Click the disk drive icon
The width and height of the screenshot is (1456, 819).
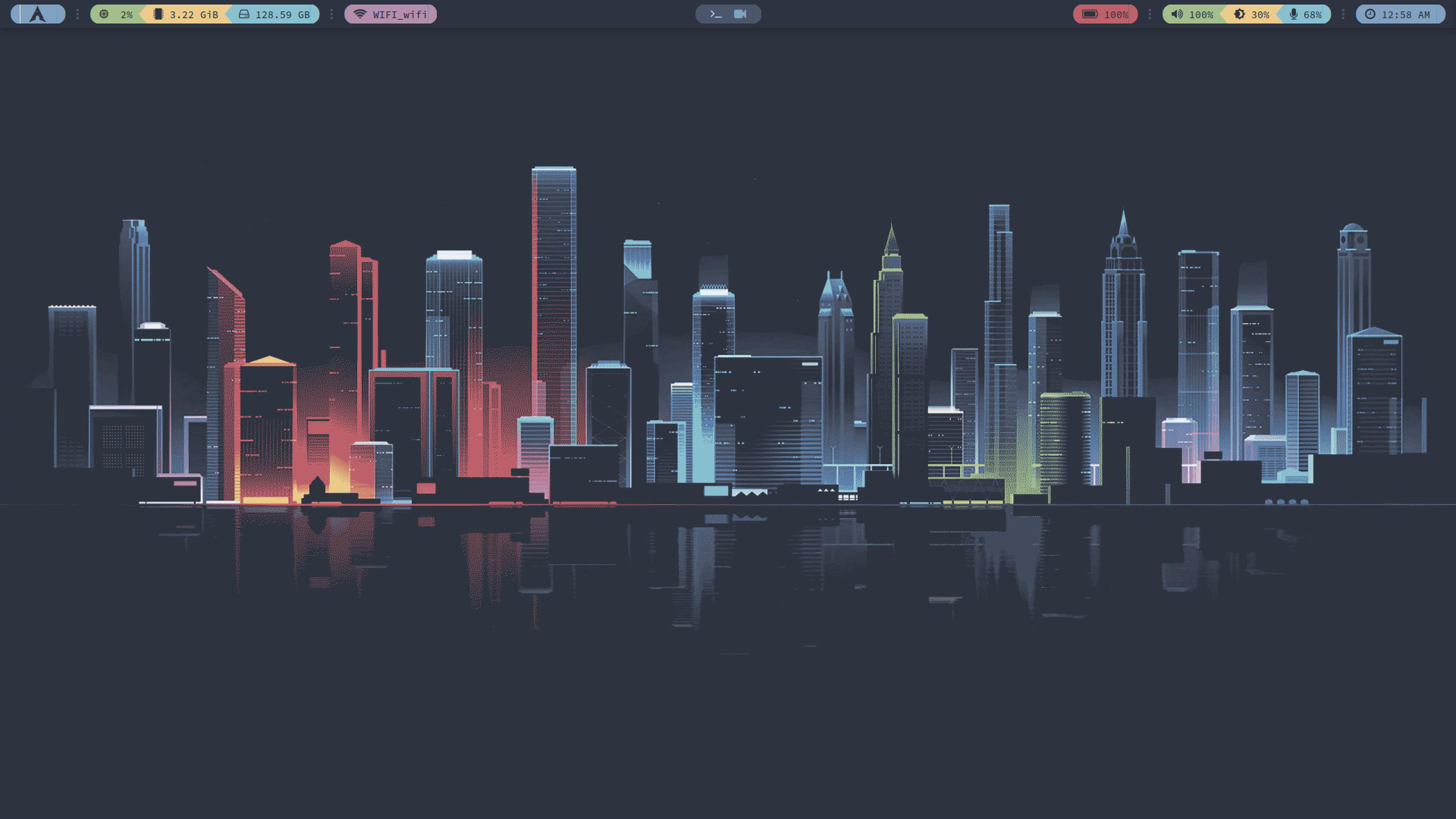click(244, 14)
